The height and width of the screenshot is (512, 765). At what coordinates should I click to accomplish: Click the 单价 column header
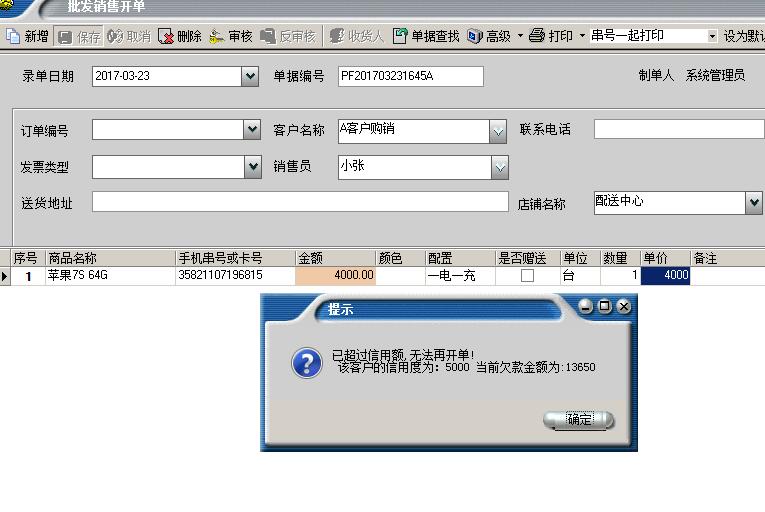pos(665,258)
